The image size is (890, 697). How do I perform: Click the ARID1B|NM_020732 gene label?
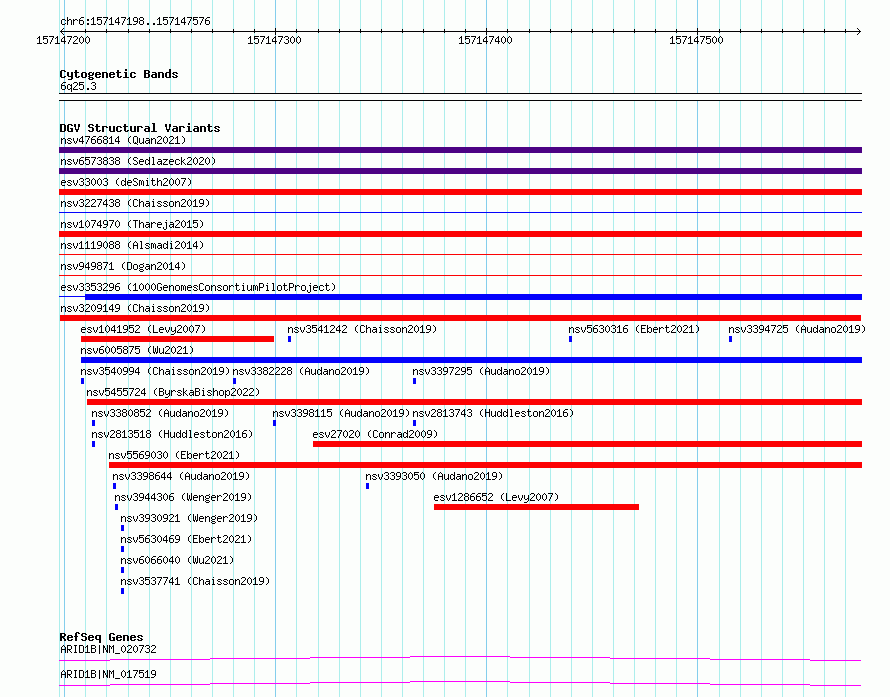tap(108, 649)
